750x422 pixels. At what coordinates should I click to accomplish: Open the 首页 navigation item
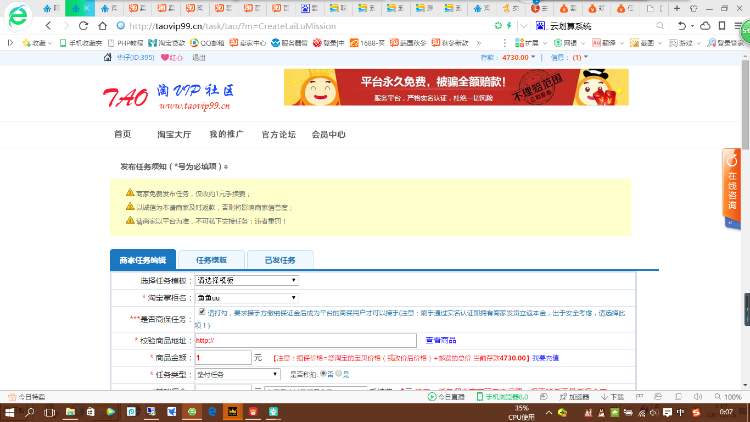coord(123,134)
